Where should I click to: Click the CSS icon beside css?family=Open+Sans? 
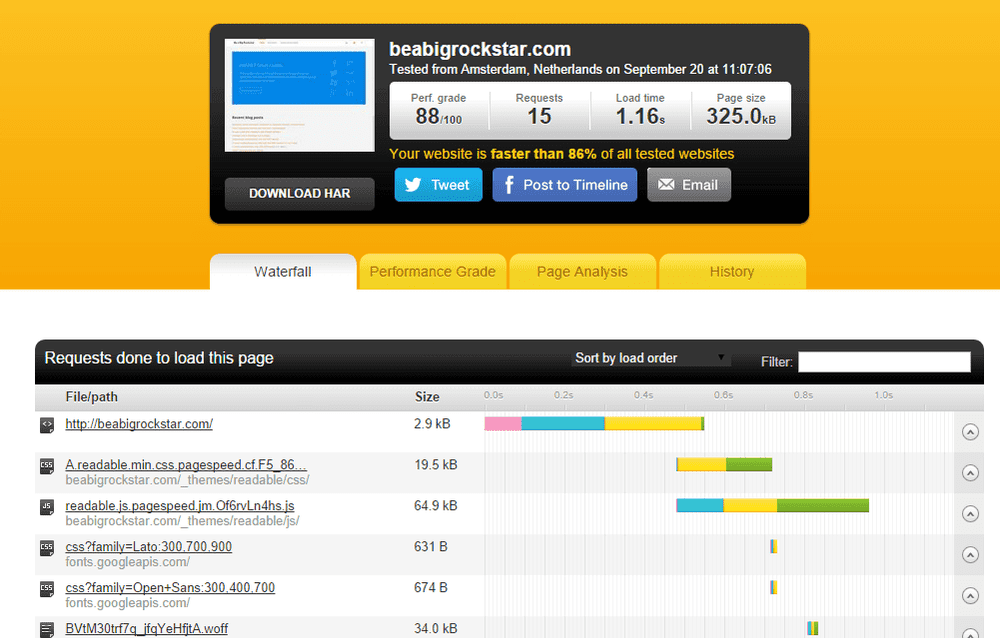tap(47, 589)
